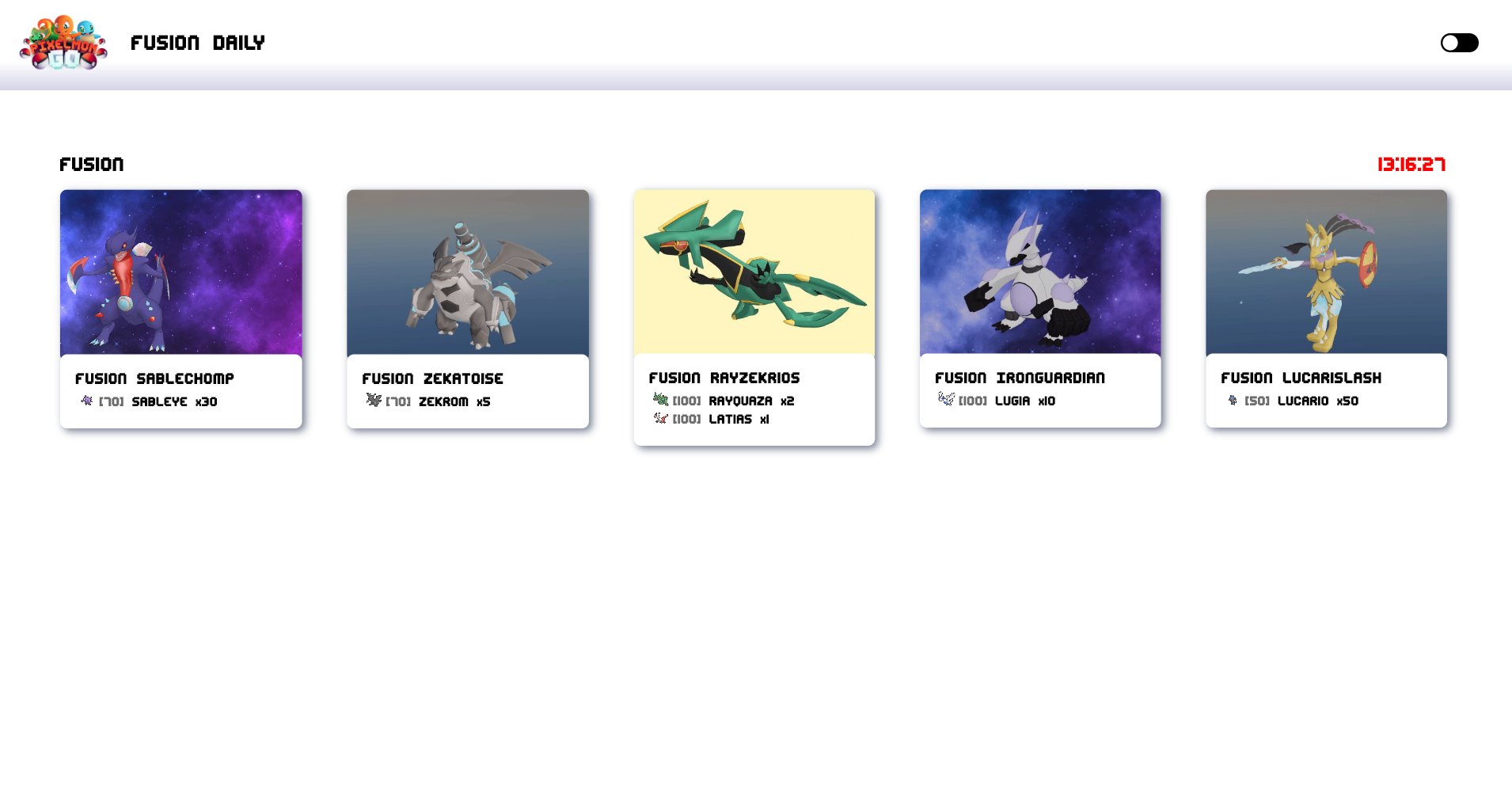Click the Sableye sprite icon
Screen dimensions: 1512x787
pos(87,401)
